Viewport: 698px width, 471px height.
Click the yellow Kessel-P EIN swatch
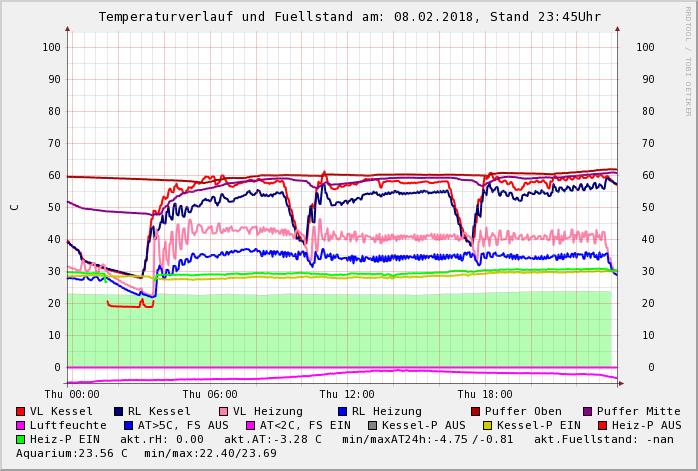point(488,425)
